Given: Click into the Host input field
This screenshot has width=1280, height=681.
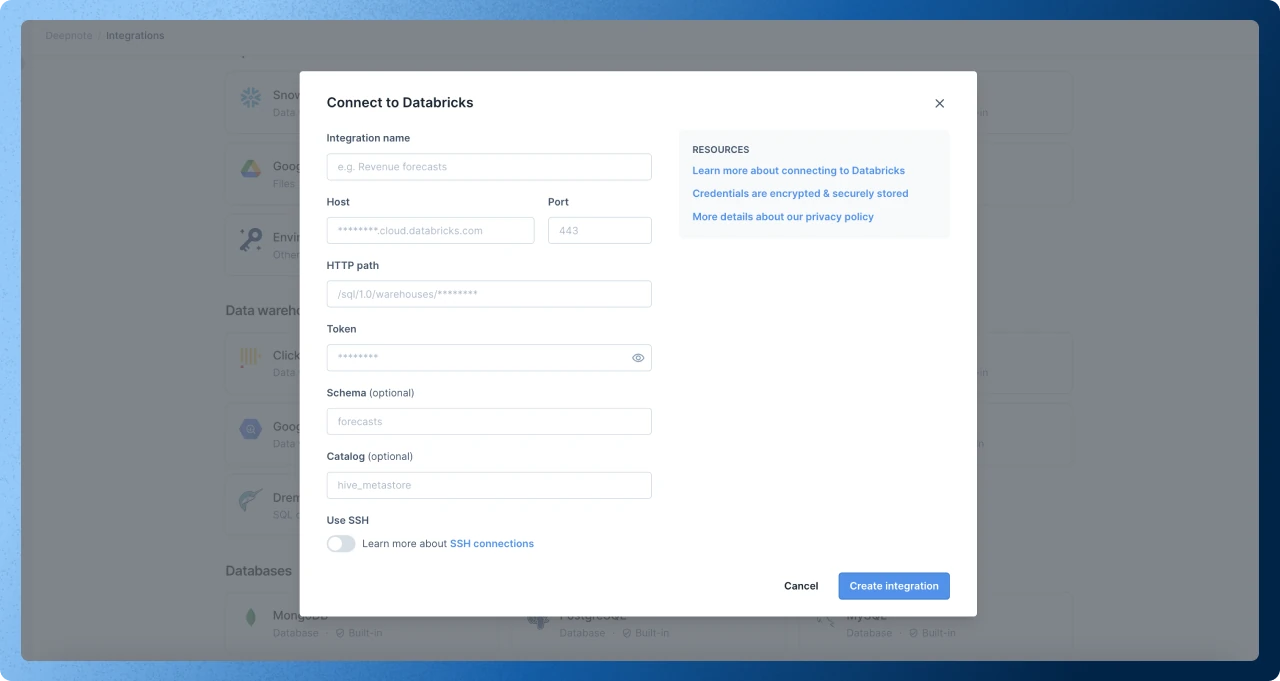Looking at the screenshot, I should click(431, 231).
